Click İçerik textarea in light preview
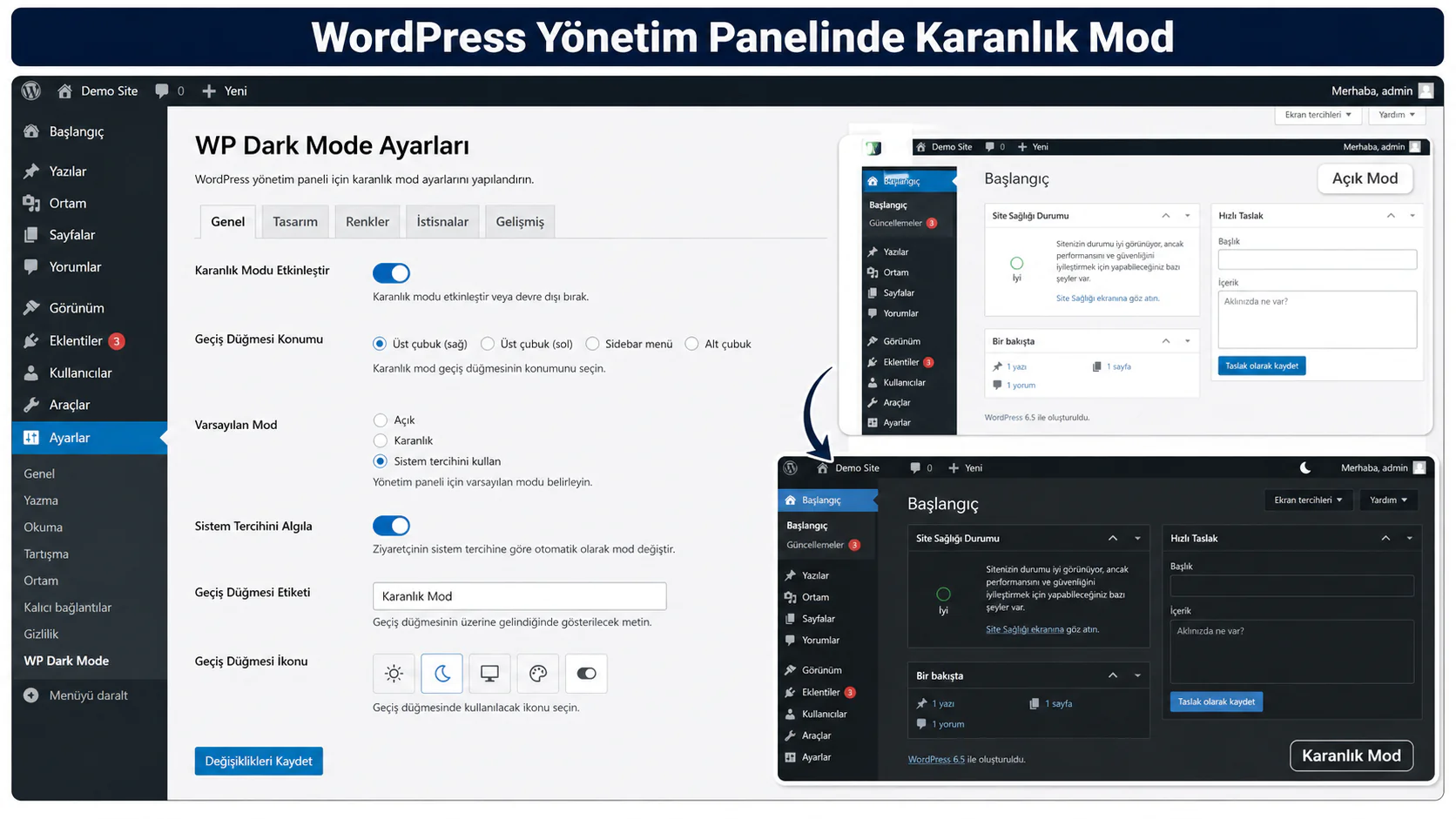This screenshot has height=819, width=1456. [x=1318, y=319]
